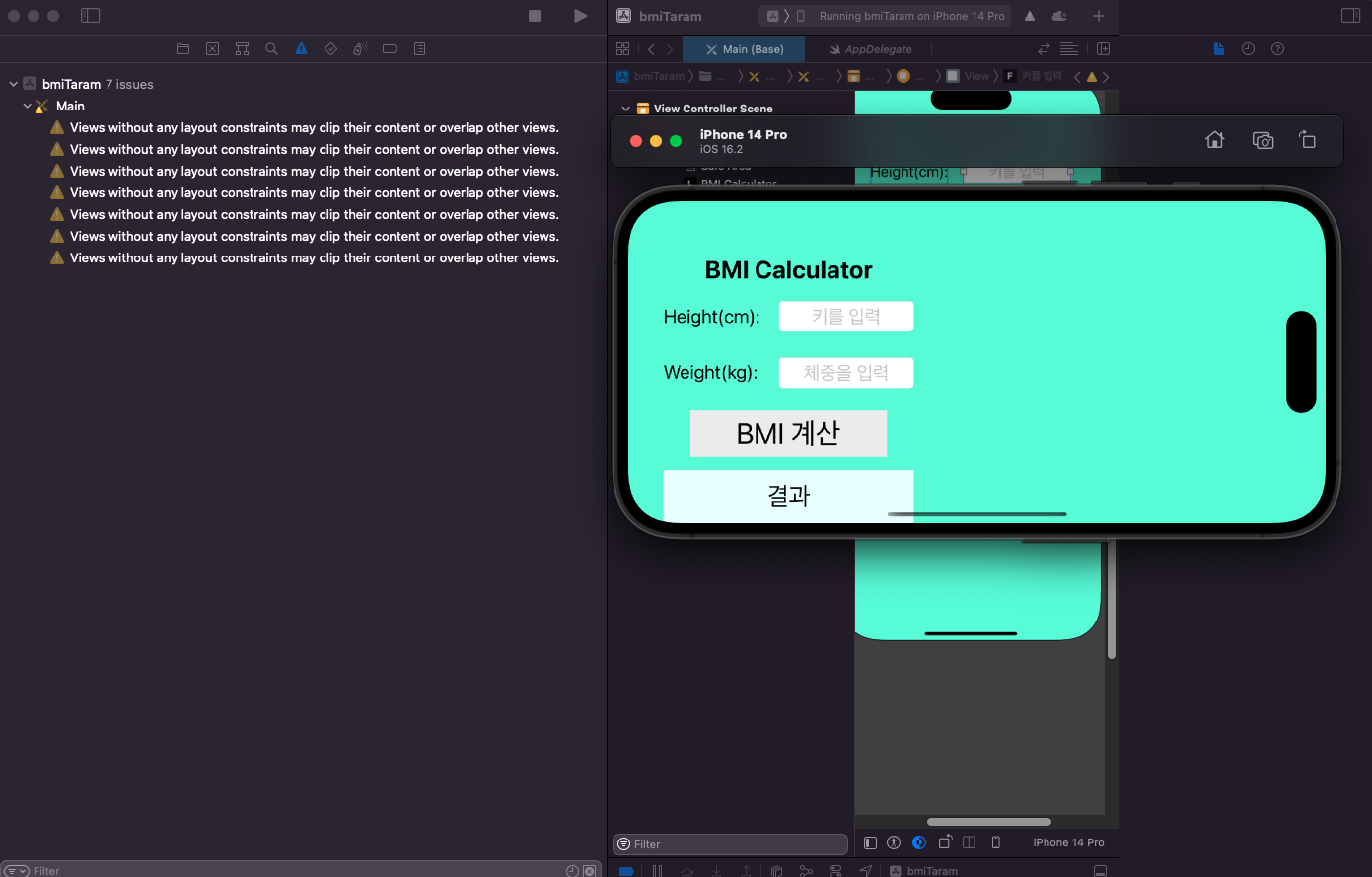This screenshot has height=877, width=1372.
Task: Click View in the jump bar
Action: (x=968, y=76)
